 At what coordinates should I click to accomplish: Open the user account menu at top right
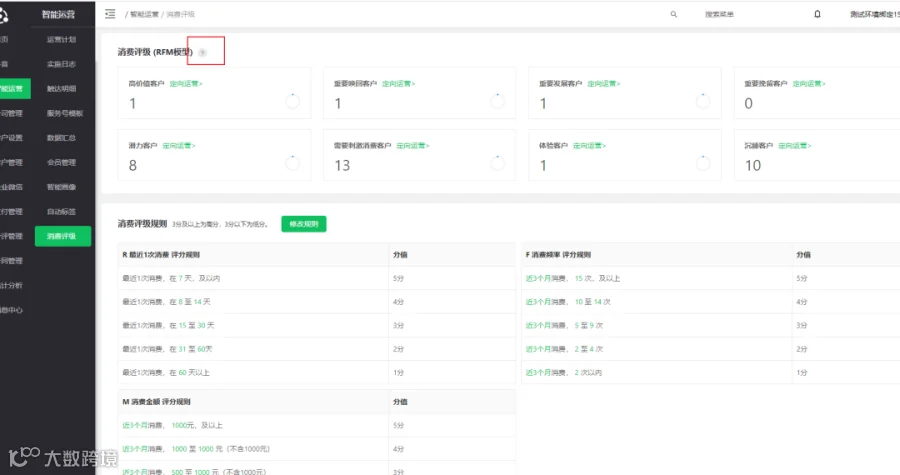tap(875, 14)
